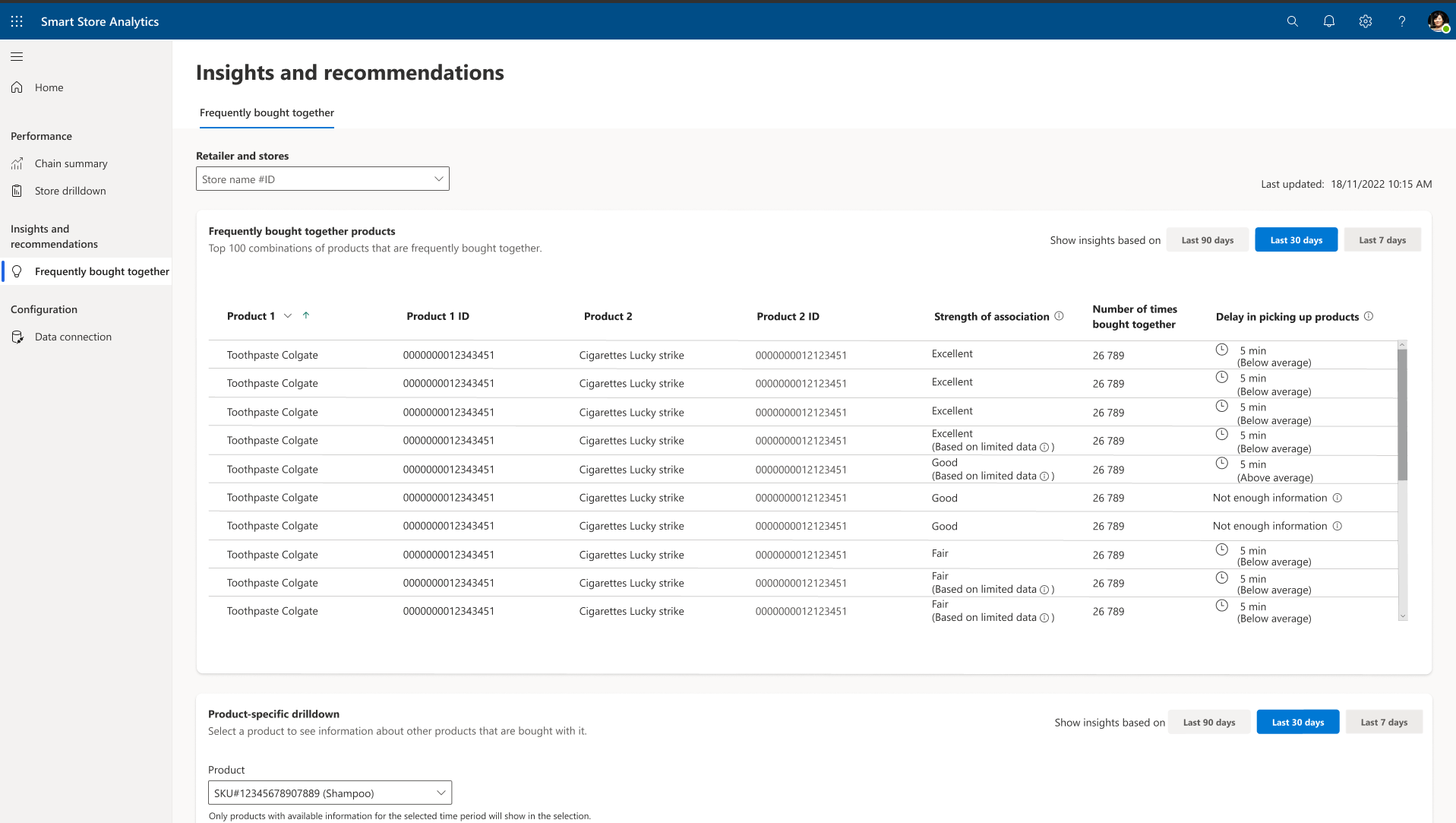Switch to Frequently bought together tab
Viewport: 1456px width, 823px height.
pyautogui.click(x=267, y=112)
